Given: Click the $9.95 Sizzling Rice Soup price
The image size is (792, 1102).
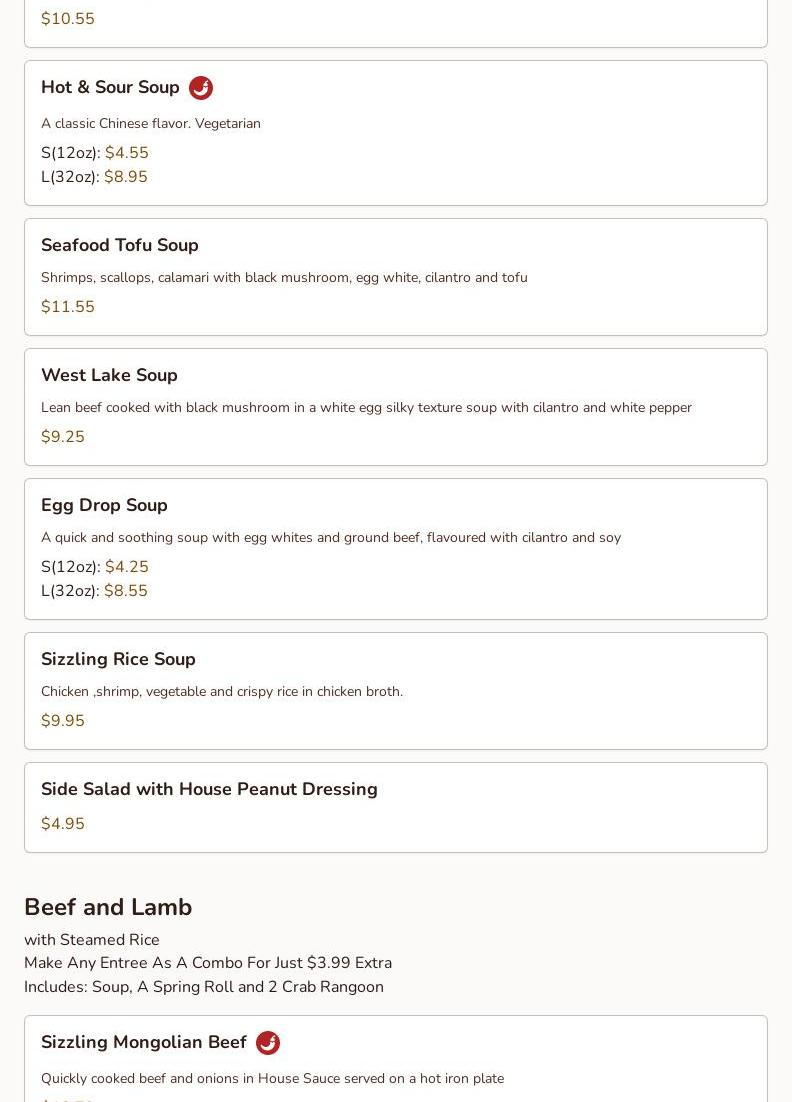Looking at the screenshot, I should pyautogui.click(x=63, y=721).
